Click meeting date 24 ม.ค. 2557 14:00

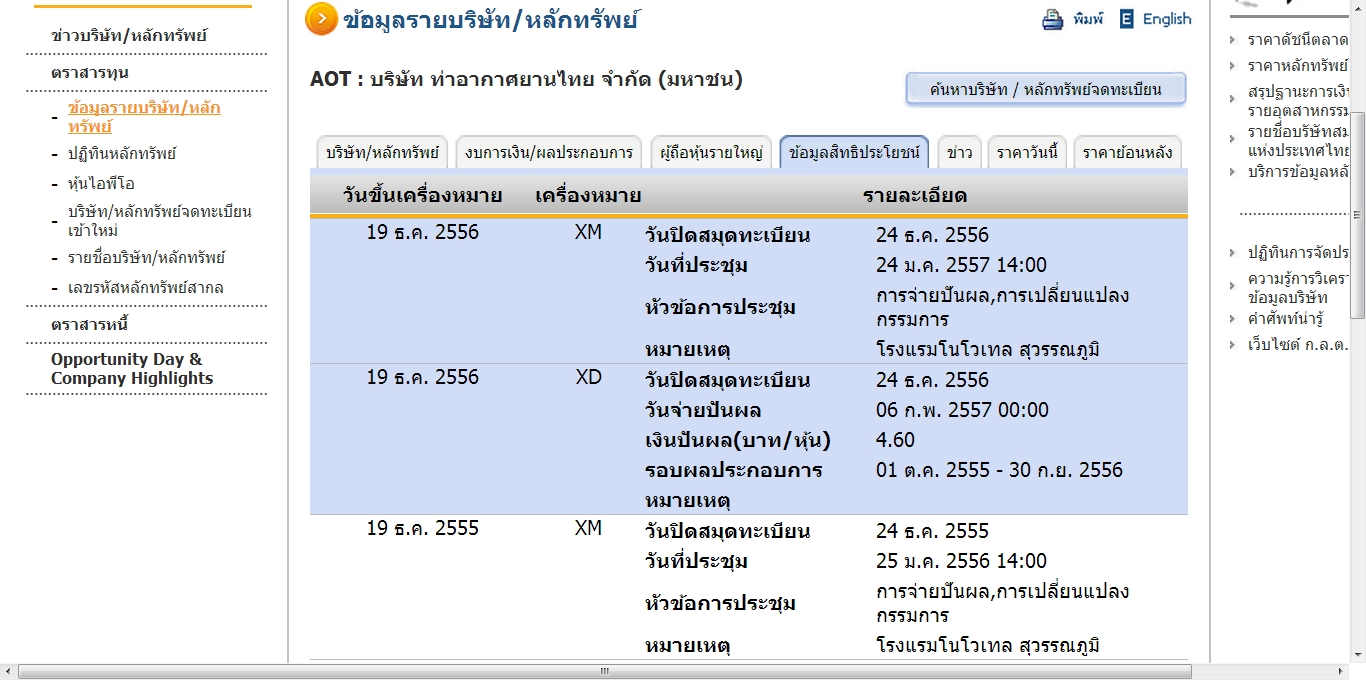coord(961,266)
